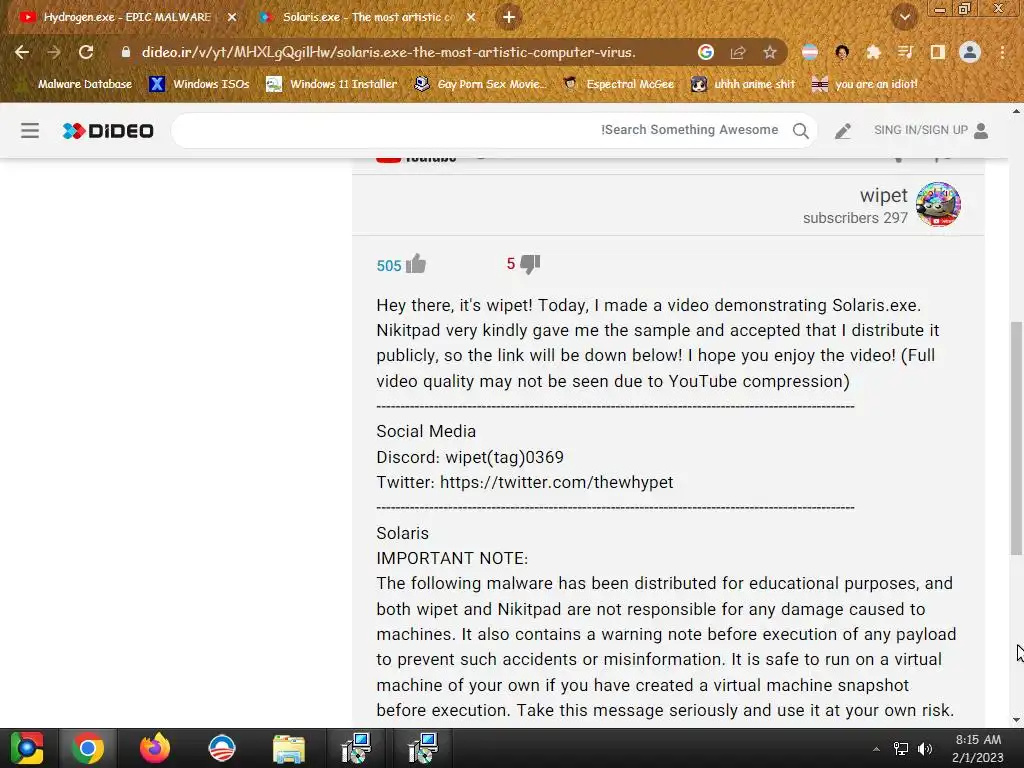Viewport: 1024px width, 768px height.
Task: Open the second installer taskbar icon
Action: [423, 748]
